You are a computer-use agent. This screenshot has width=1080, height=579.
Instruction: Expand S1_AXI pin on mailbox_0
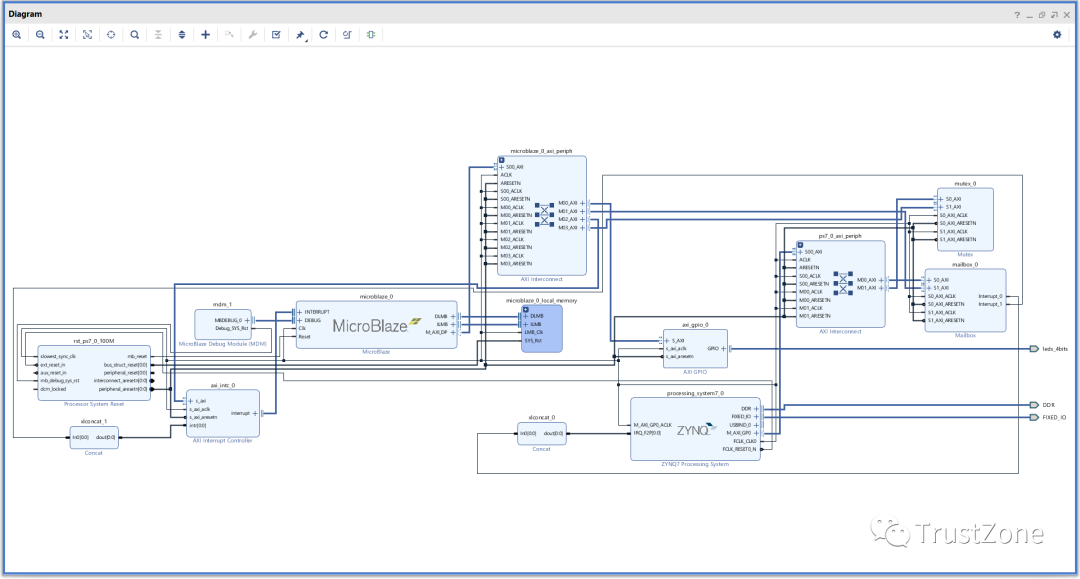point(928,288)
